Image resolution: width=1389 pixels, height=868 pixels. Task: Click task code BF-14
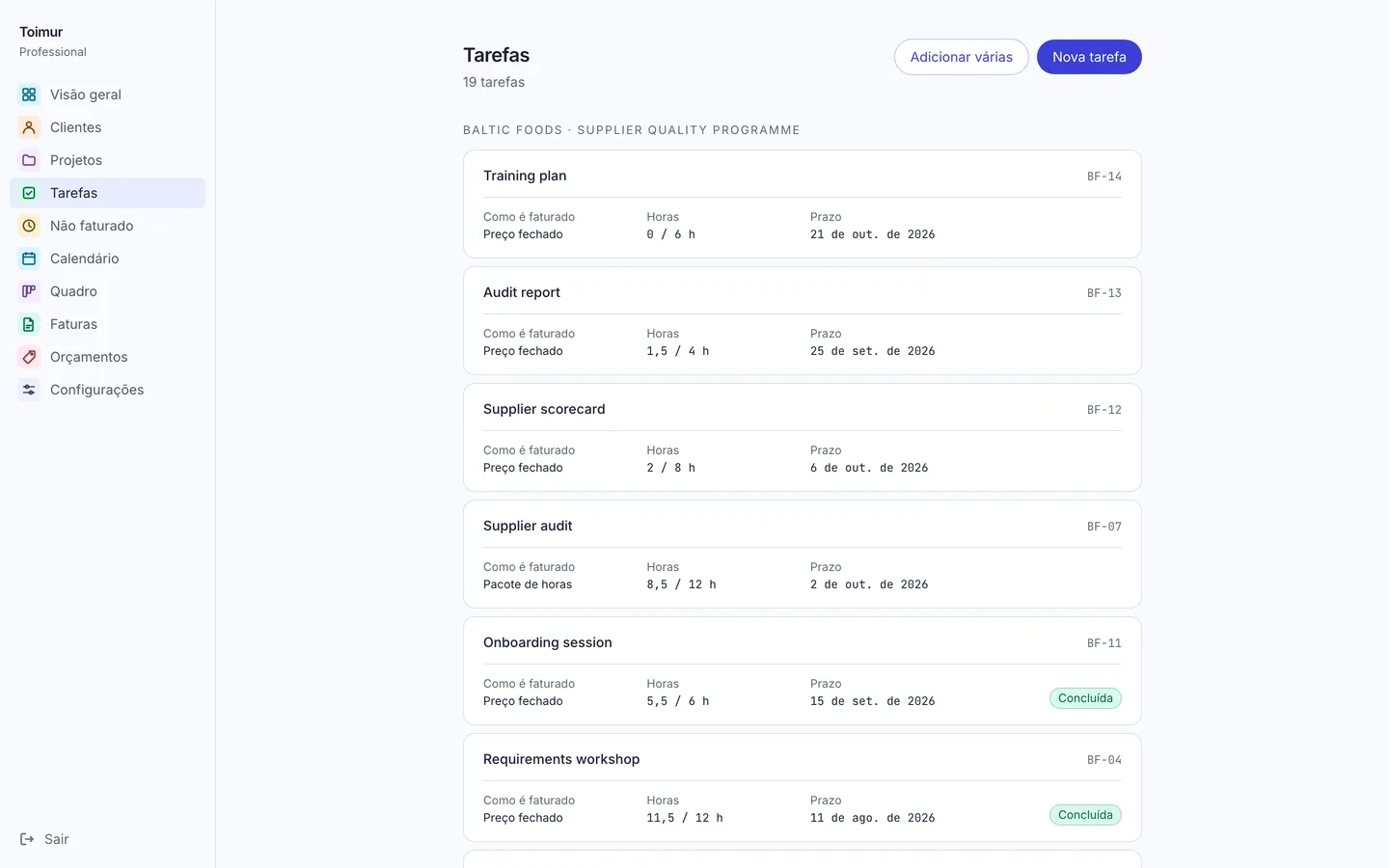tap(1104, 176)
